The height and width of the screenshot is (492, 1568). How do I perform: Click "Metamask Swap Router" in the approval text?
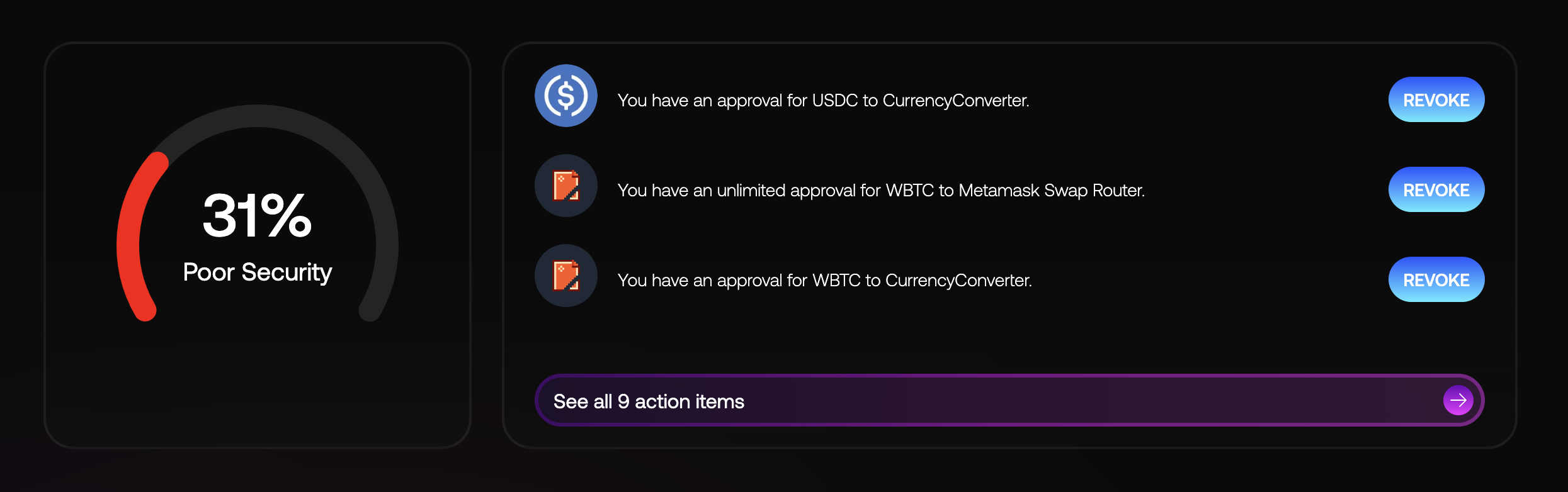pyautogui.click(x=1051, y=191)
